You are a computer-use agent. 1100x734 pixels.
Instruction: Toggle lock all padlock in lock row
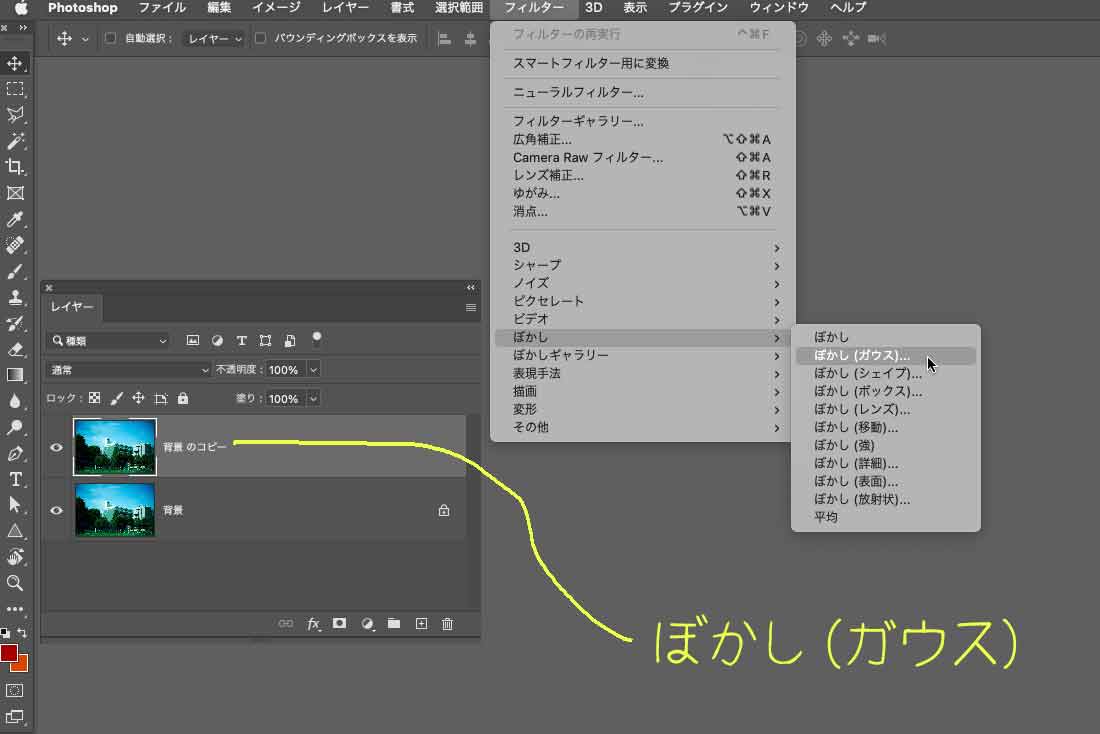click(x=183, y=399)
